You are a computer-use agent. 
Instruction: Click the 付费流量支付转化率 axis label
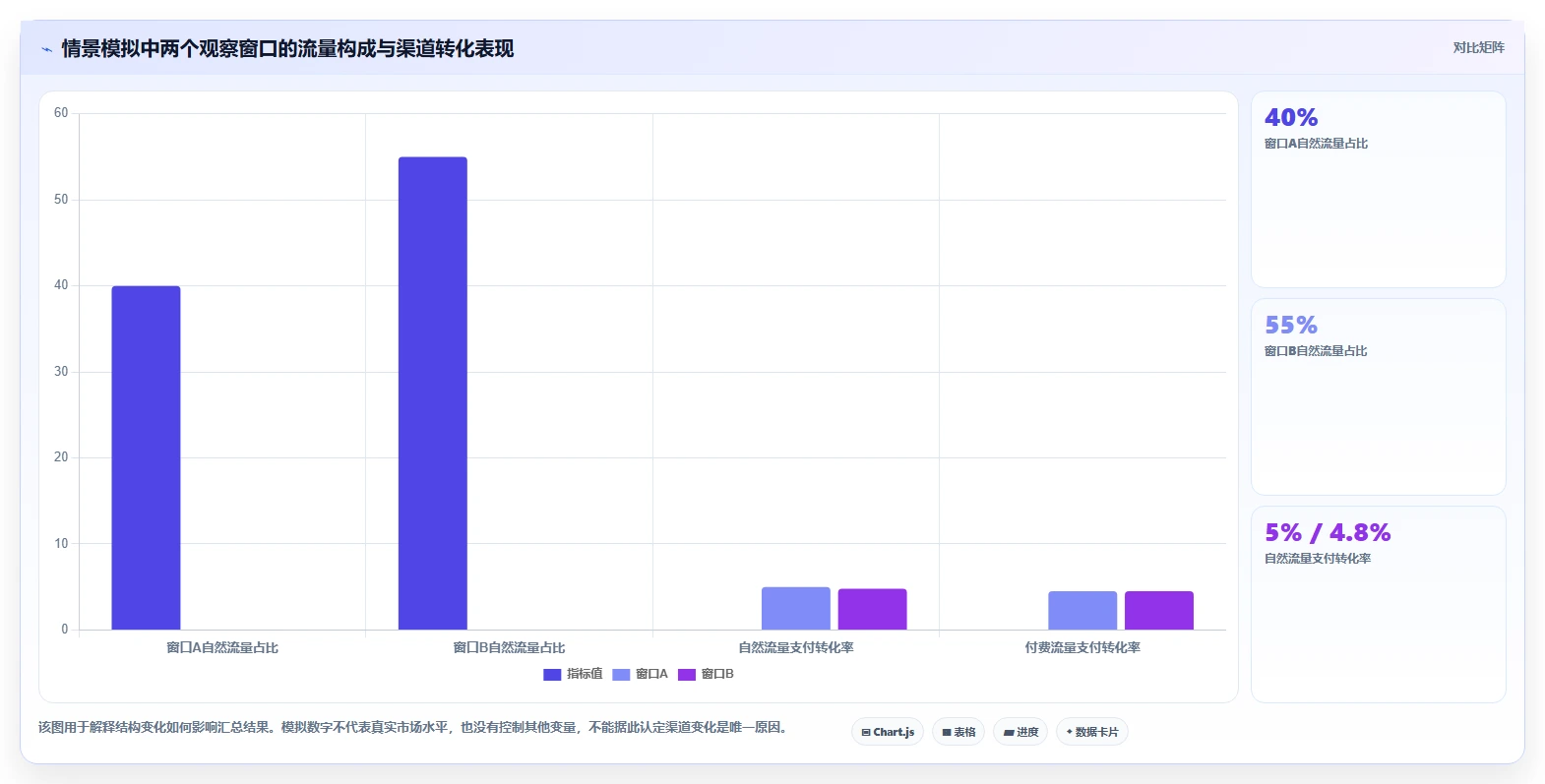[x=1082, y=648]
